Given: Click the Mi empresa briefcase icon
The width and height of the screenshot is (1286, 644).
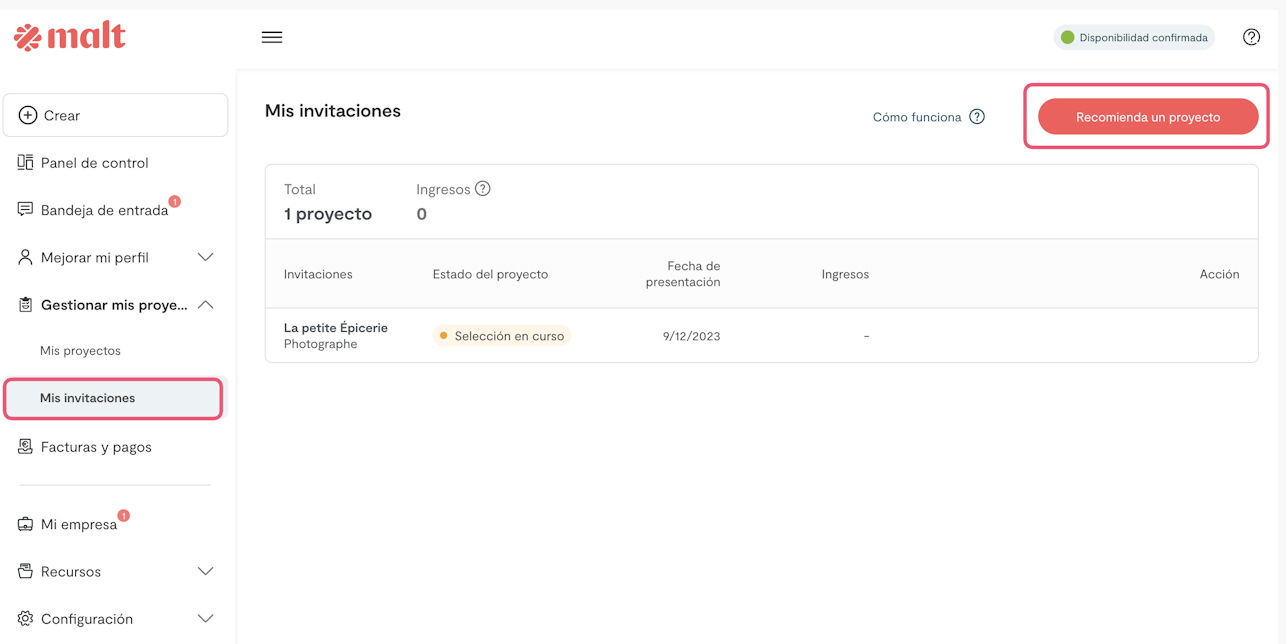Looking at the screenshot, I should (x=25, y=524).
